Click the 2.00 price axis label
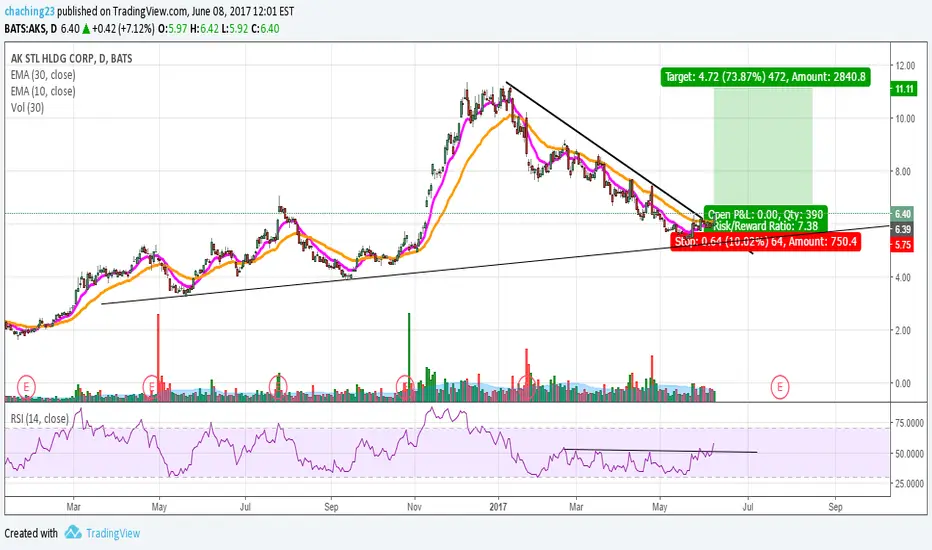Viewport: 932px width, 550px height. coord(903,331)
